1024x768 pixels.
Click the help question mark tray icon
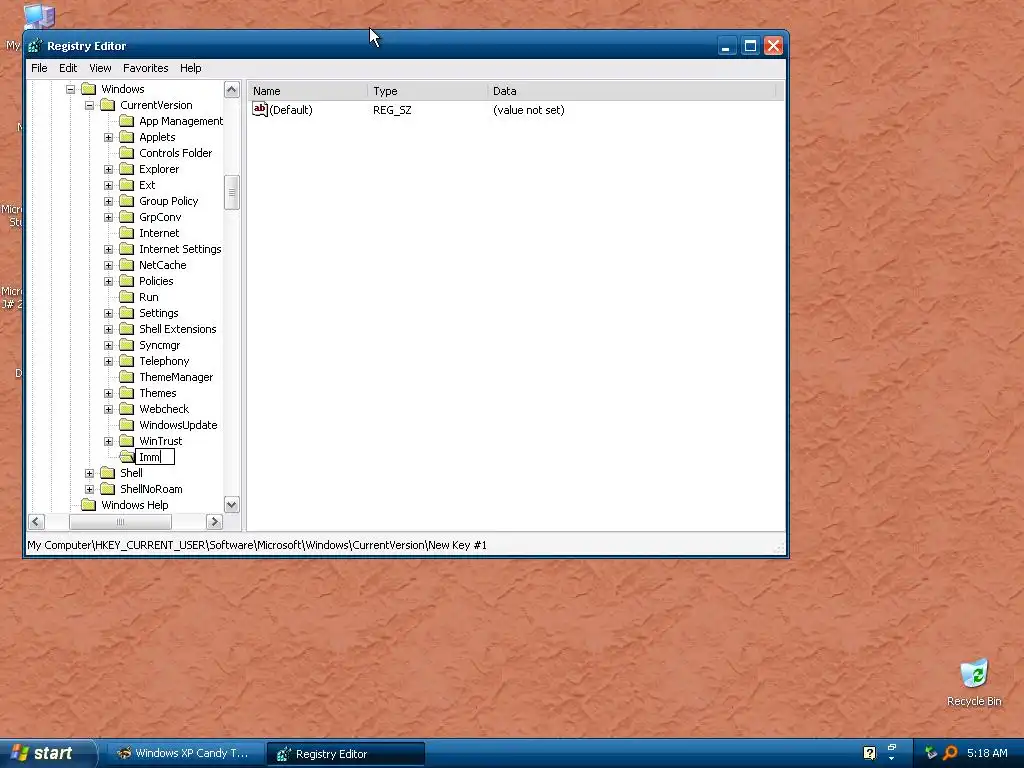point(869,753)
